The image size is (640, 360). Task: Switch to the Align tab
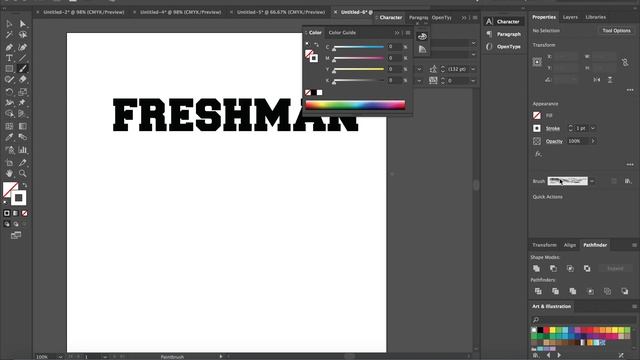tap(569, 245)
